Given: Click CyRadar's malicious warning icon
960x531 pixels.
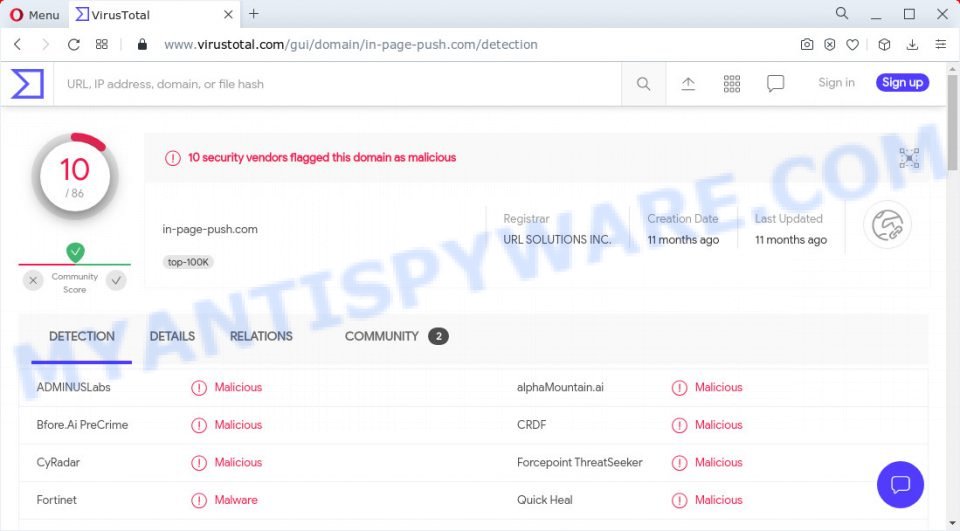Looking at the screenshot, I should click(x=199, y=463).
